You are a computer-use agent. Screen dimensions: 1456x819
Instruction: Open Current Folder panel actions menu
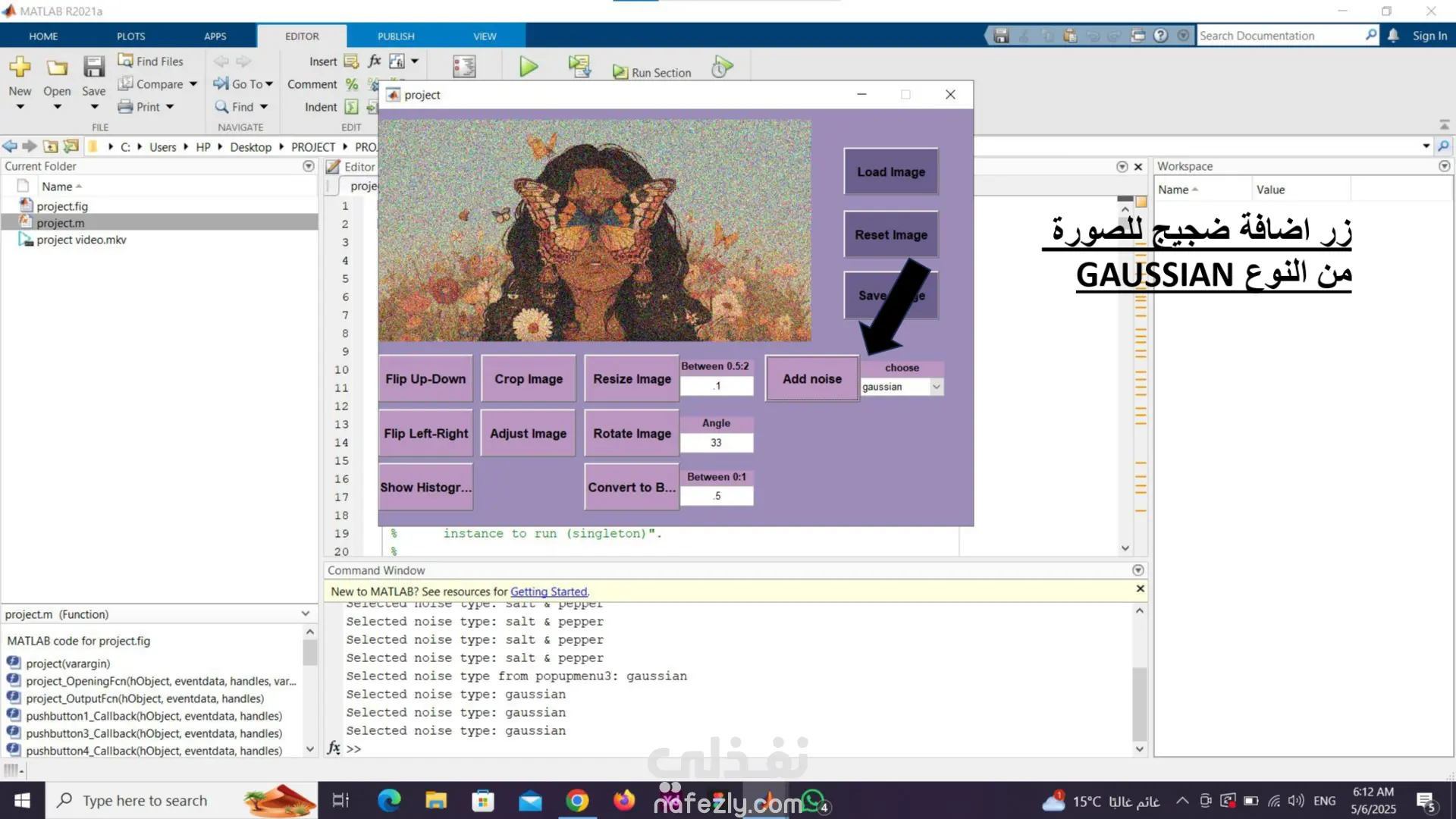(308, 166)
